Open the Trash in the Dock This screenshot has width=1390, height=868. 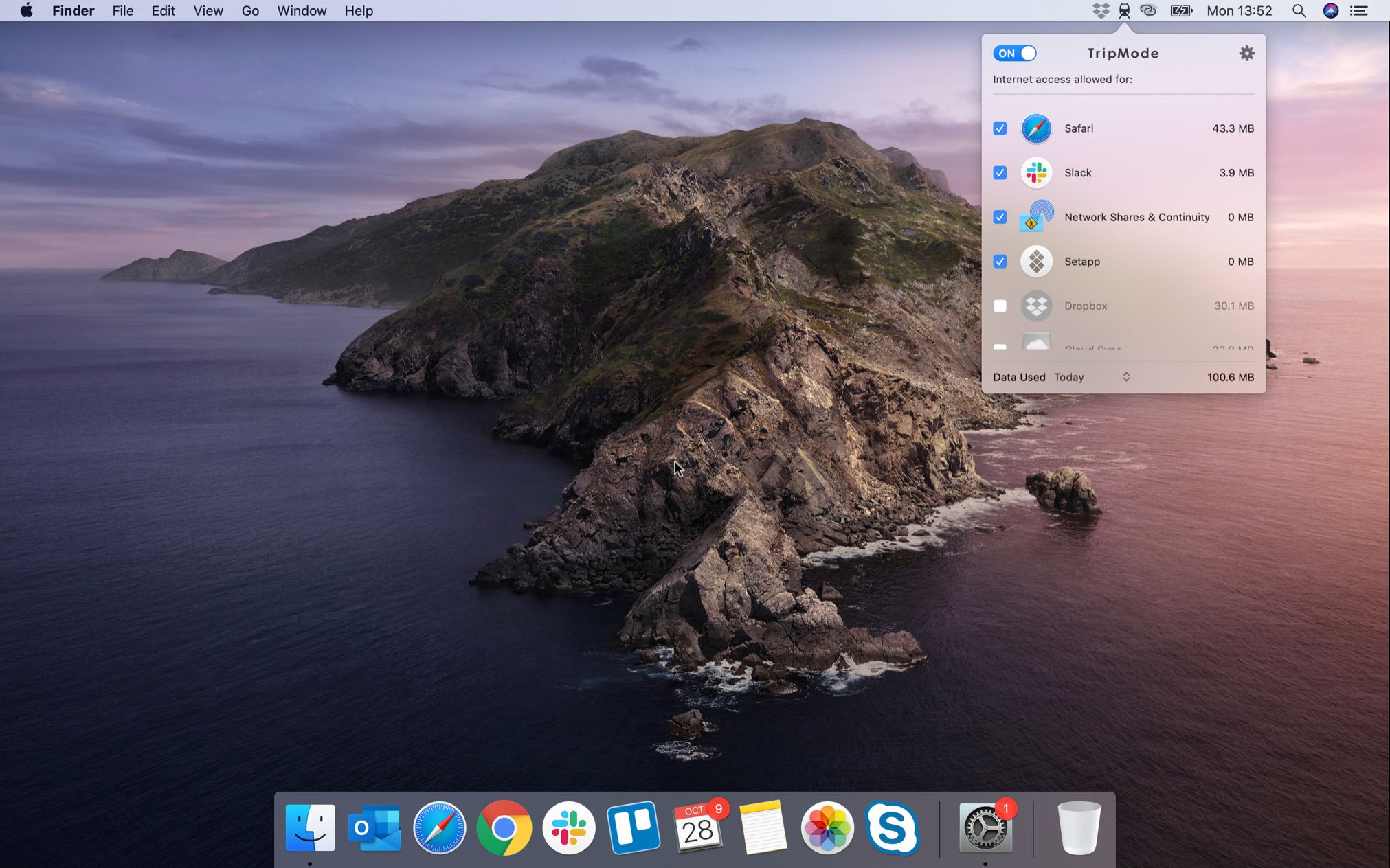(x=1079, y=827)
